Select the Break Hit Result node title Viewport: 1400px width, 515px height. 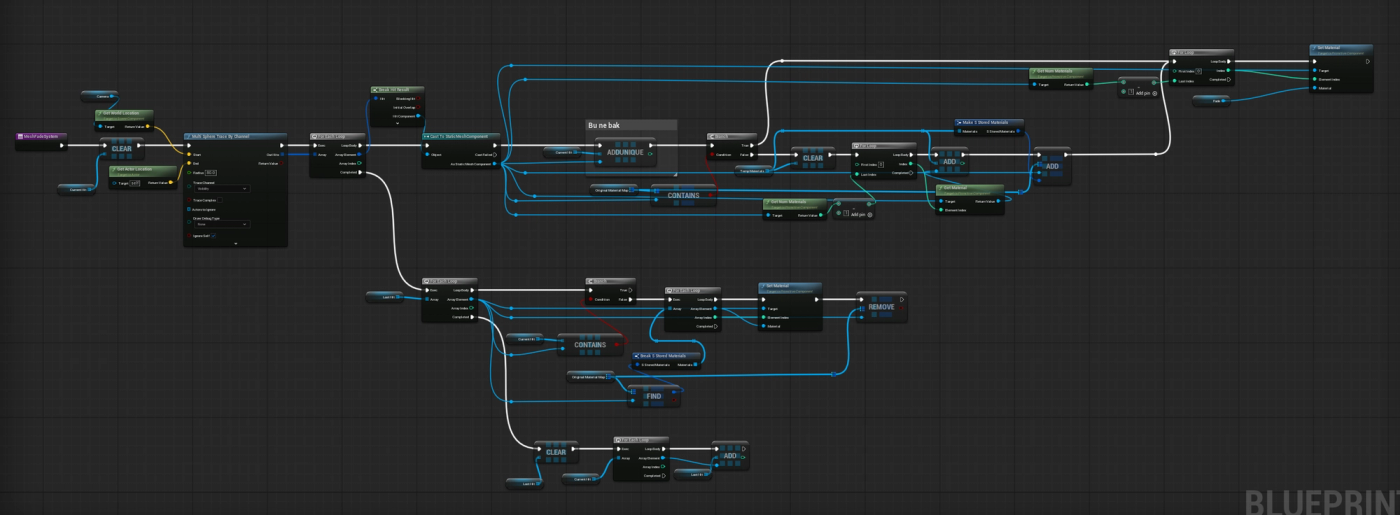click(x=397, y=90)
